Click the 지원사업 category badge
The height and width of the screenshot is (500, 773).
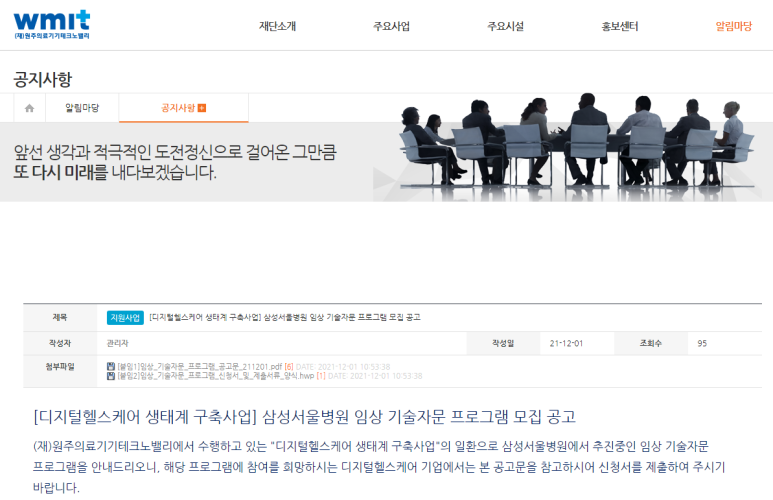pyautogui.click(x=125, y=318)
